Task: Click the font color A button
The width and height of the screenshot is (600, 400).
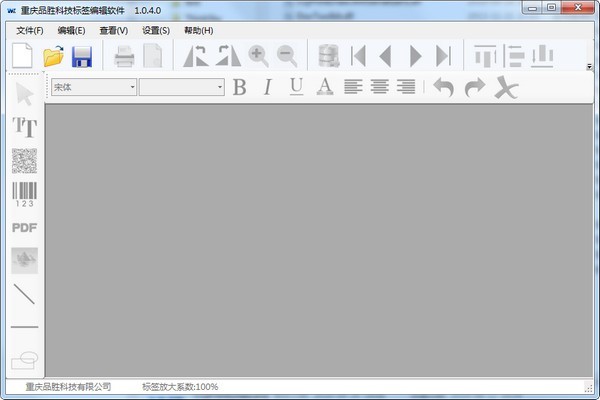Action: click(324, 87)
